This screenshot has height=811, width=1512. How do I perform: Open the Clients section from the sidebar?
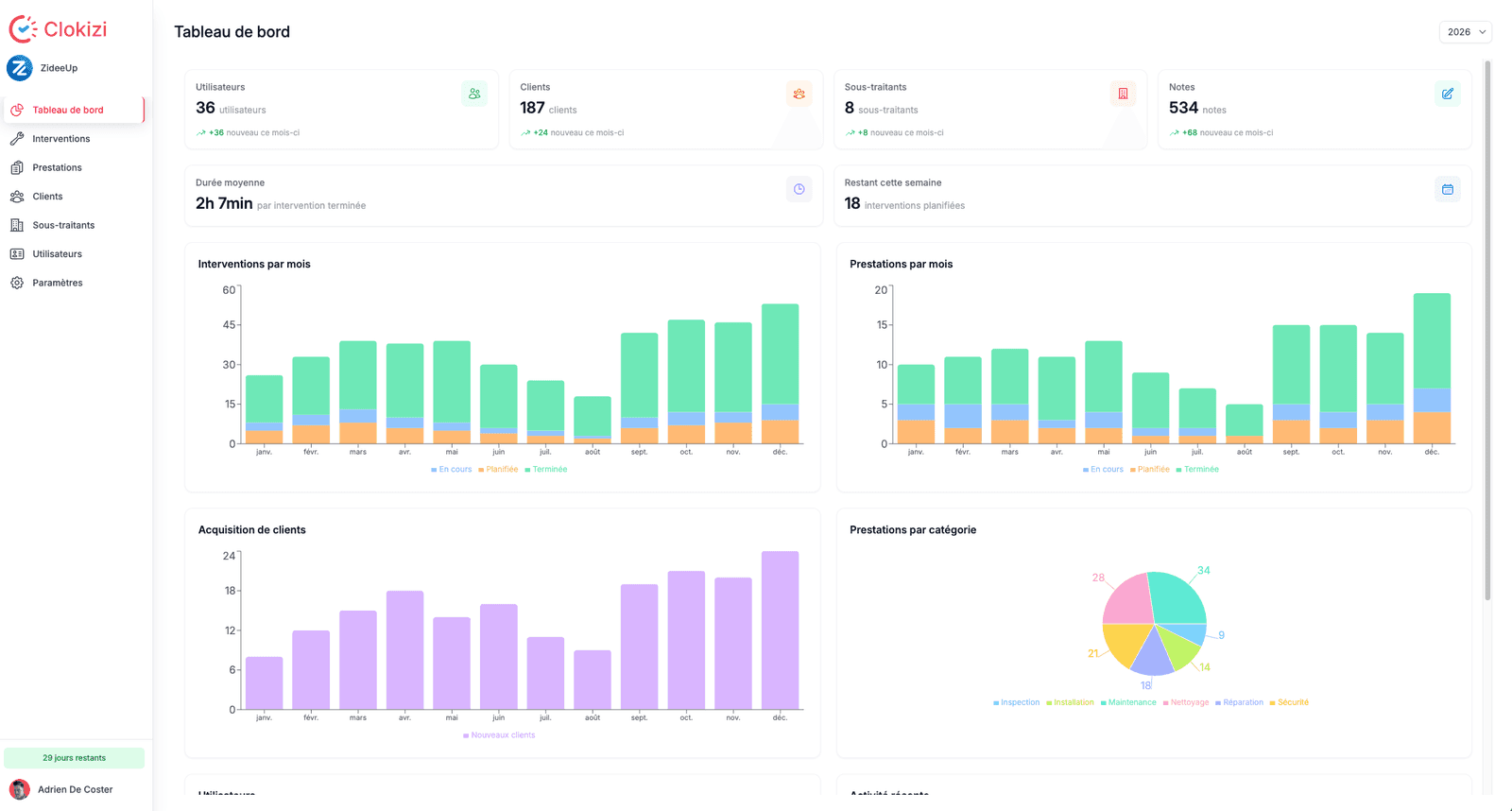(74, 197)
